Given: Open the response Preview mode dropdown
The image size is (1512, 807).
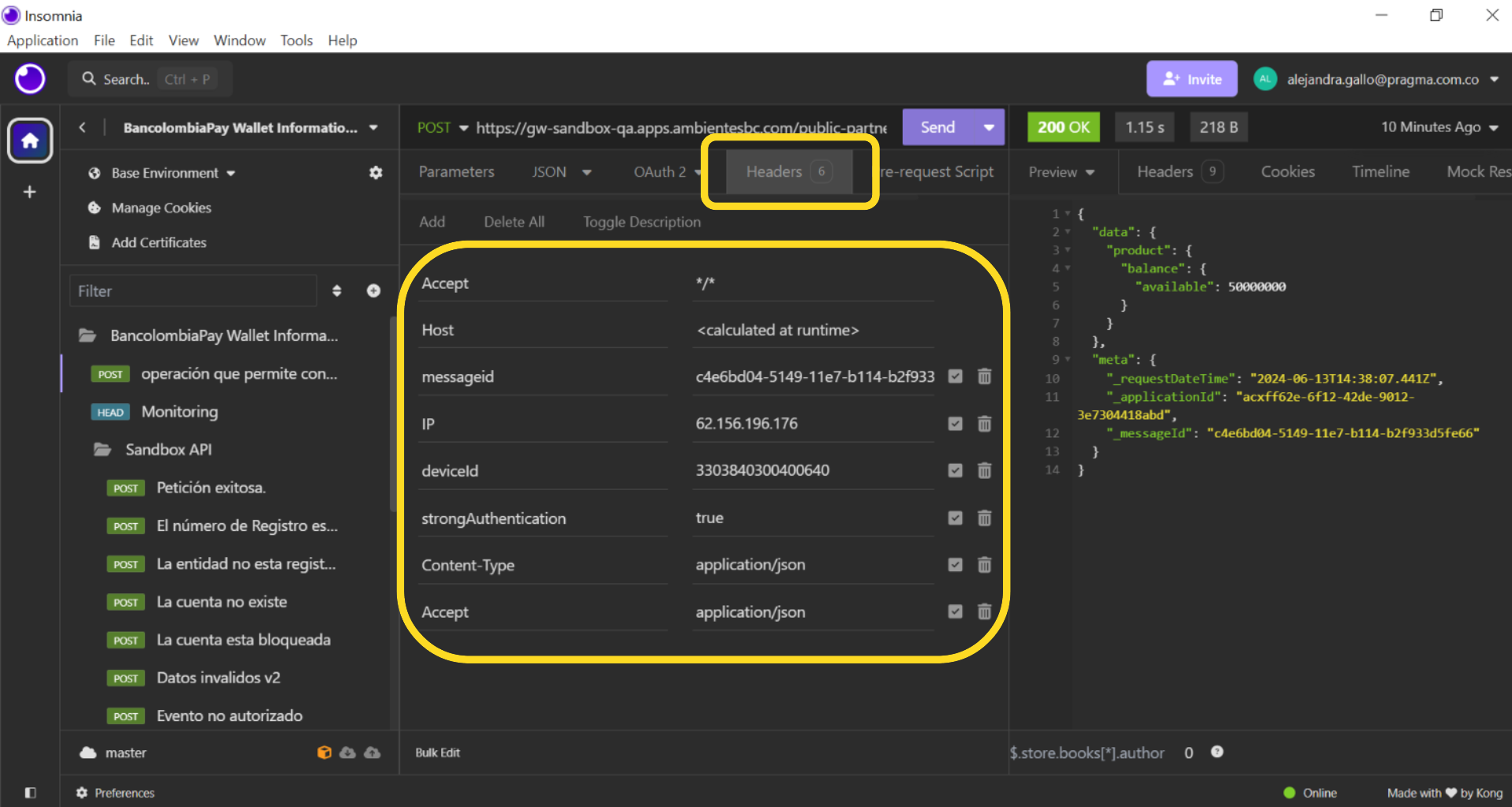Looking at the screenshot, I should coord(1061,172).
